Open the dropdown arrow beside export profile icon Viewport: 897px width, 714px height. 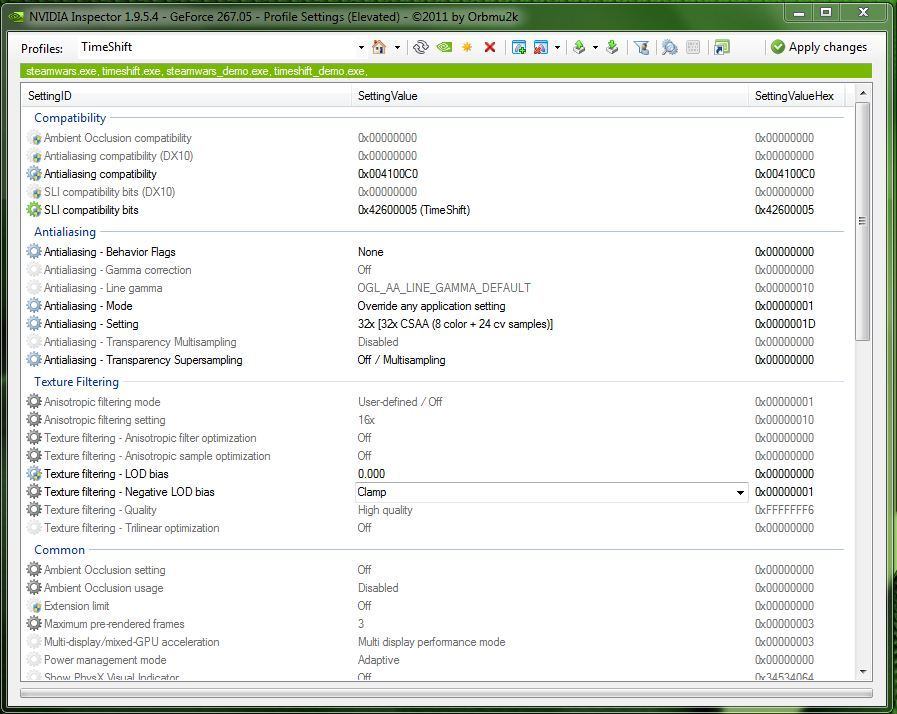595,47
